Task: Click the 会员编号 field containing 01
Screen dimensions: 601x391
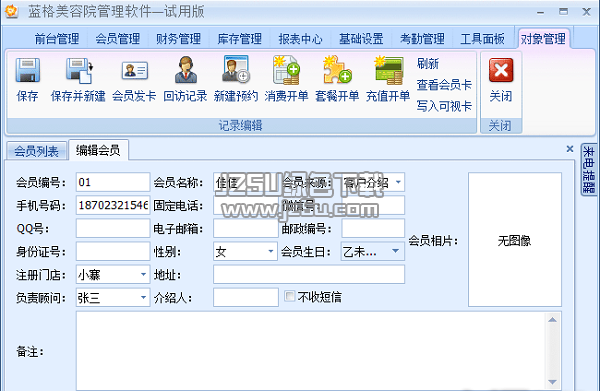Action: 113,182
